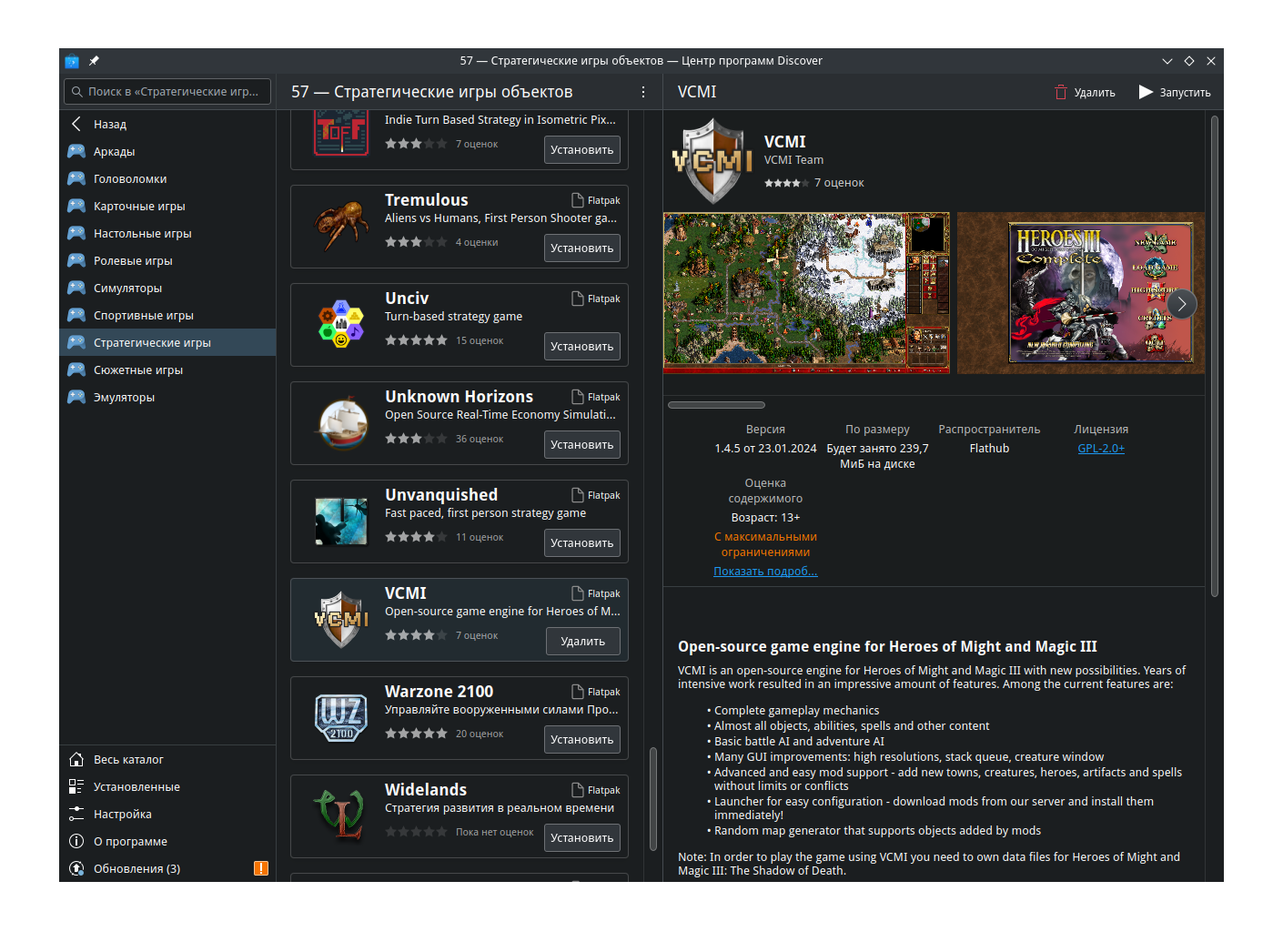Viewport: 1283px width, 952px height.
Task: Open the Heroes III Complete screenshot
Action: (x=1081, y=293)
